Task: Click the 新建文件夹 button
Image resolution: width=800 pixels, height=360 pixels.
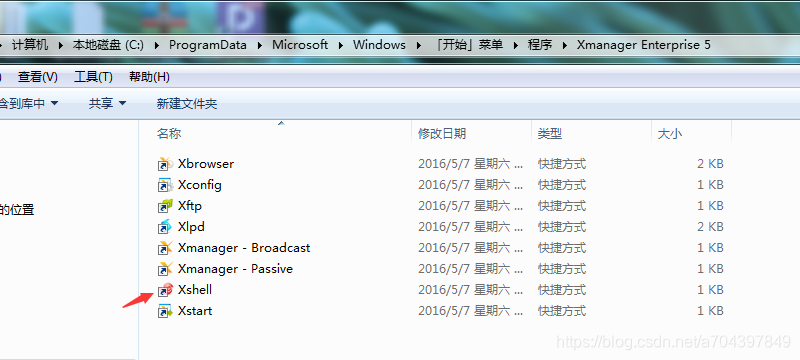Action: (187, 104)
